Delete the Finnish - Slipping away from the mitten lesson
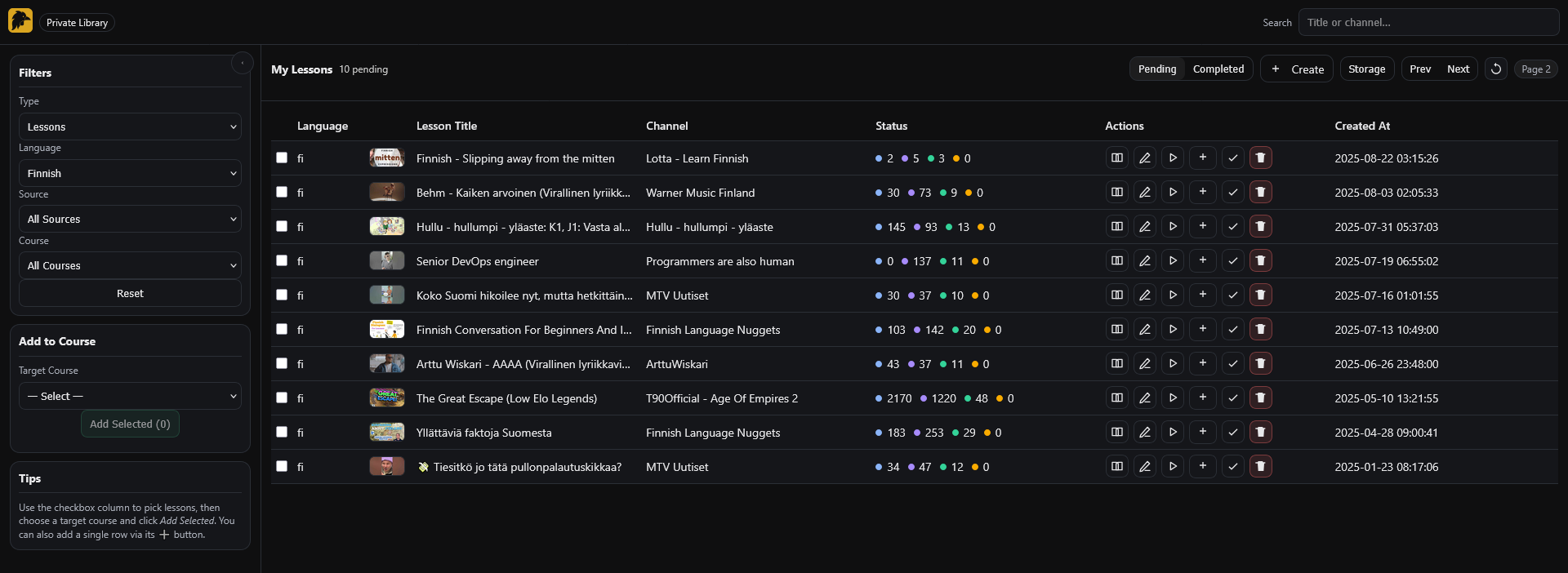This screenshot has width=1568, height=573. click(1261, 158)
